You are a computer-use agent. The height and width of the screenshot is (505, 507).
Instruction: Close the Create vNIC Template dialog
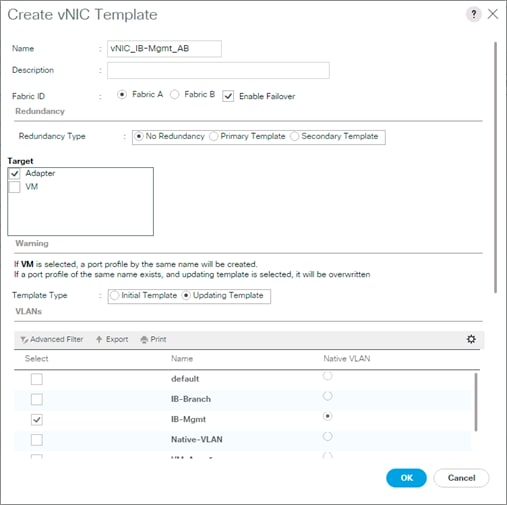(493, 14)
